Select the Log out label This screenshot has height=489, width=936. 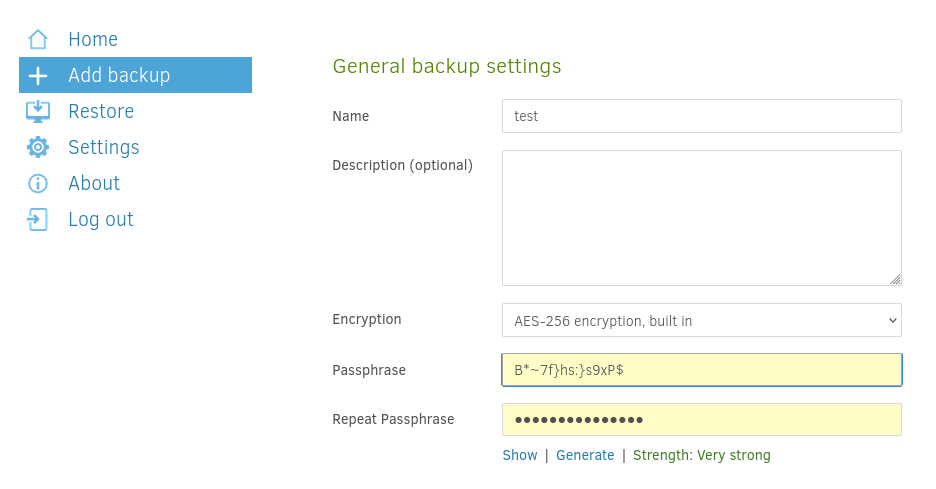click(101, 219)
